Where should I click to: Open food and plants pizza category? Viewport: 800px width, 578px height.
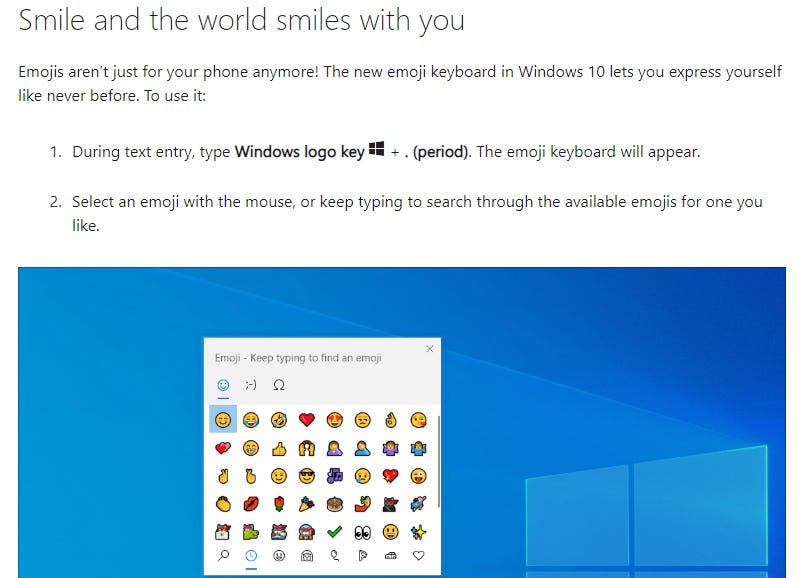(x=363, y=556)
